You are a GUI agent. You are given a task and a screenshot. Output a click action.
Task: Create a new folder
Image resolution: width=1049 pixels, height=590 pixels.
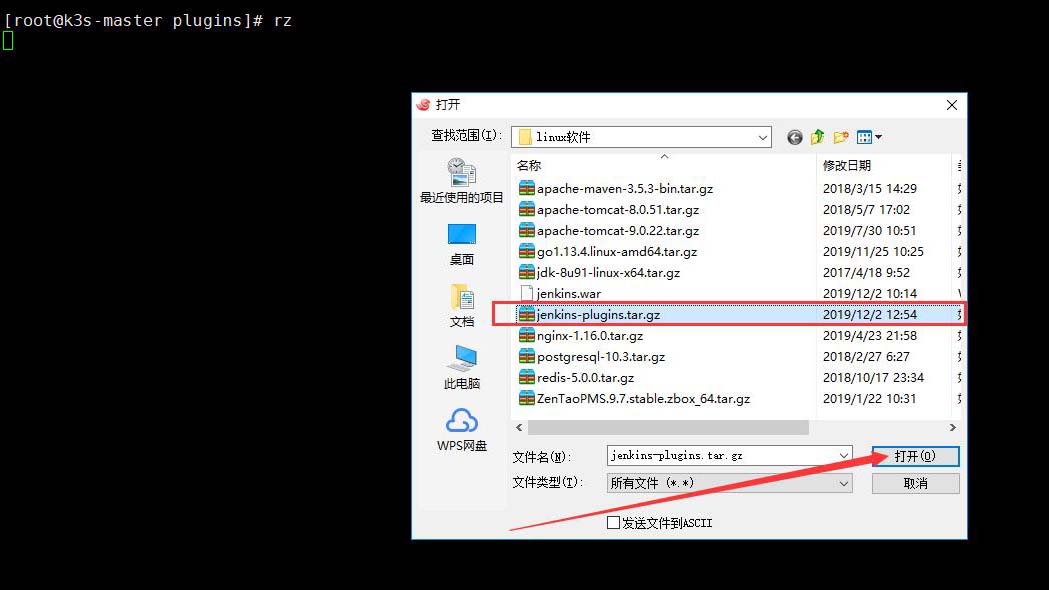click(x=841, y=137)
